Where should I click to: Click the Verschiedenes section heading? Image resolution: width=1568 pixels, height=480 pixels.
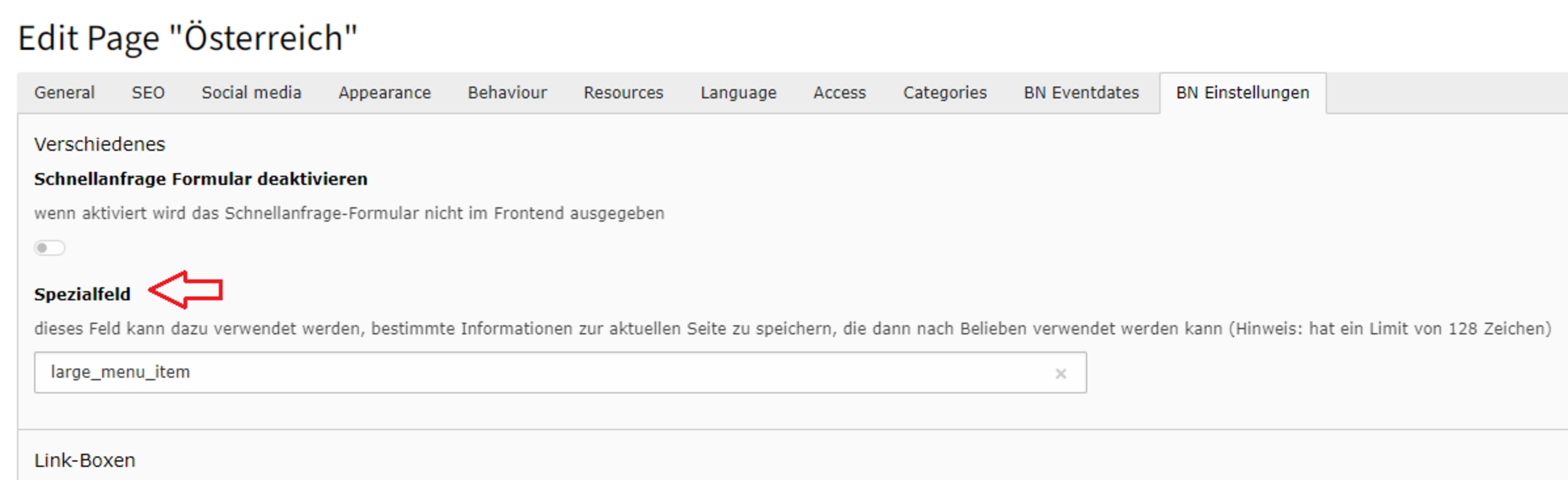99,144
